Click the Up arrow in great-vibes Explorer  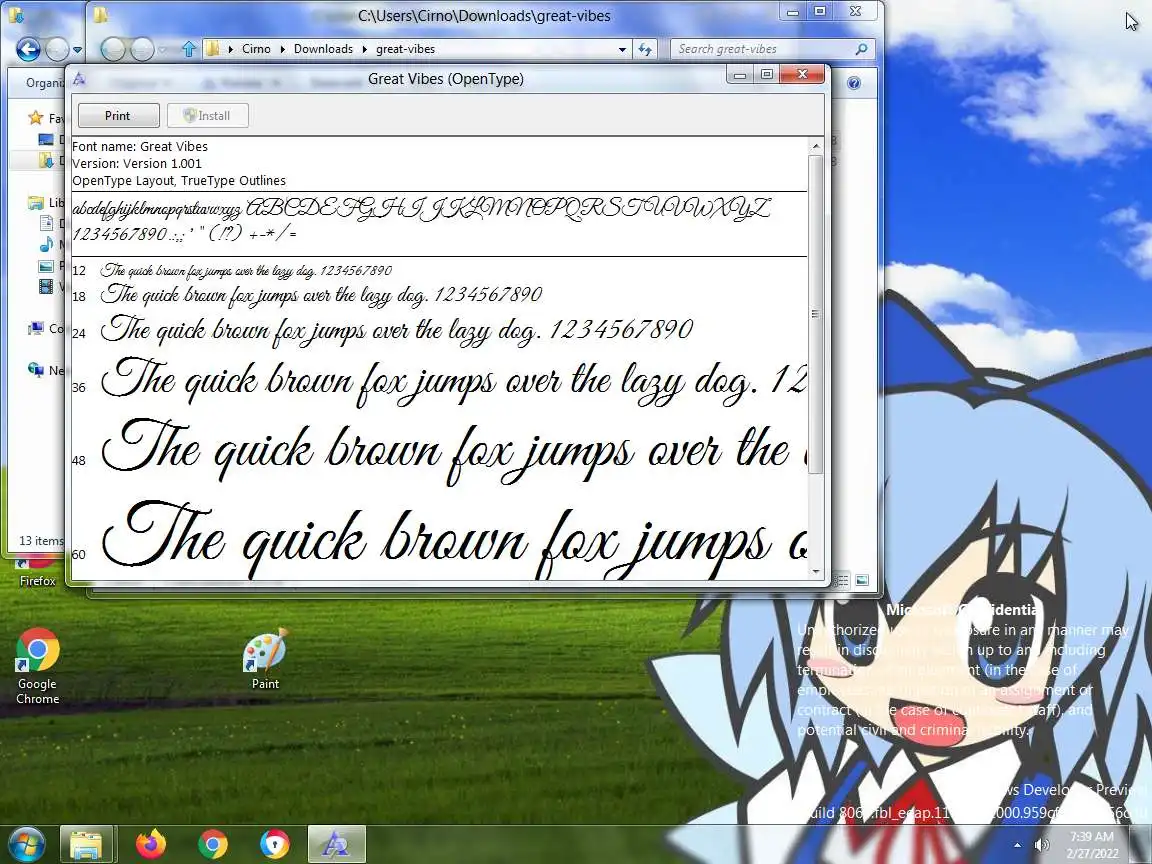coord(189,49)
